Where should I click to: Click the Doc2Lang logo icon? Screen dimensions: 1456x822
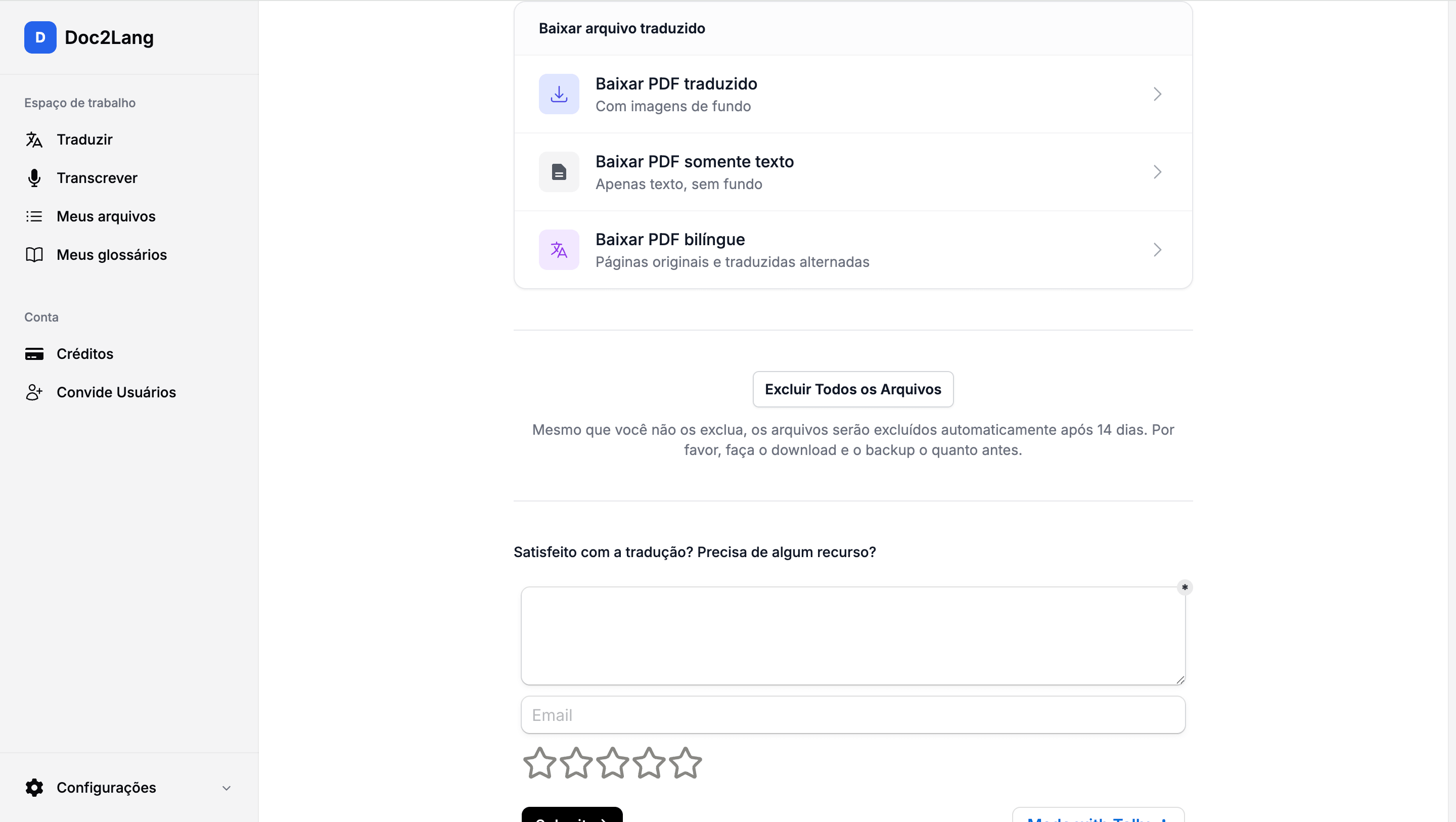tap(40, 37)
